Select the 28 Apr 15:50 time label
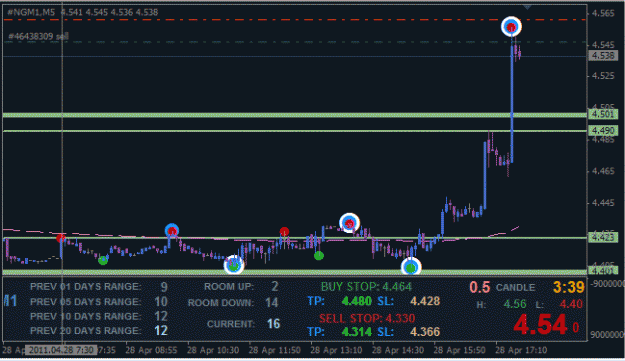Viewport: 625px width, 361px height. (x=459, y=350)
